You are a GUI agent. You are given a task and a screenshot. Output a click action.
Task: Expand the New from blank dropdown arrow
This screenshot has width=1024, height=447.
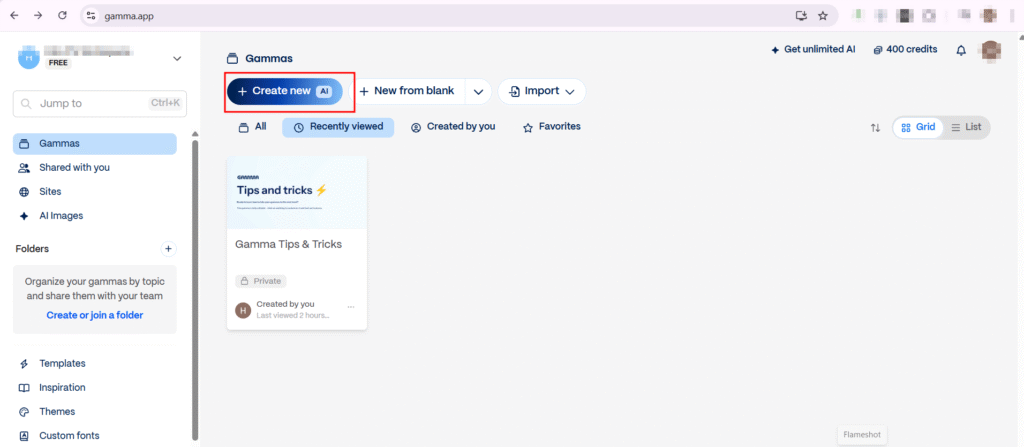click(479, 91)
